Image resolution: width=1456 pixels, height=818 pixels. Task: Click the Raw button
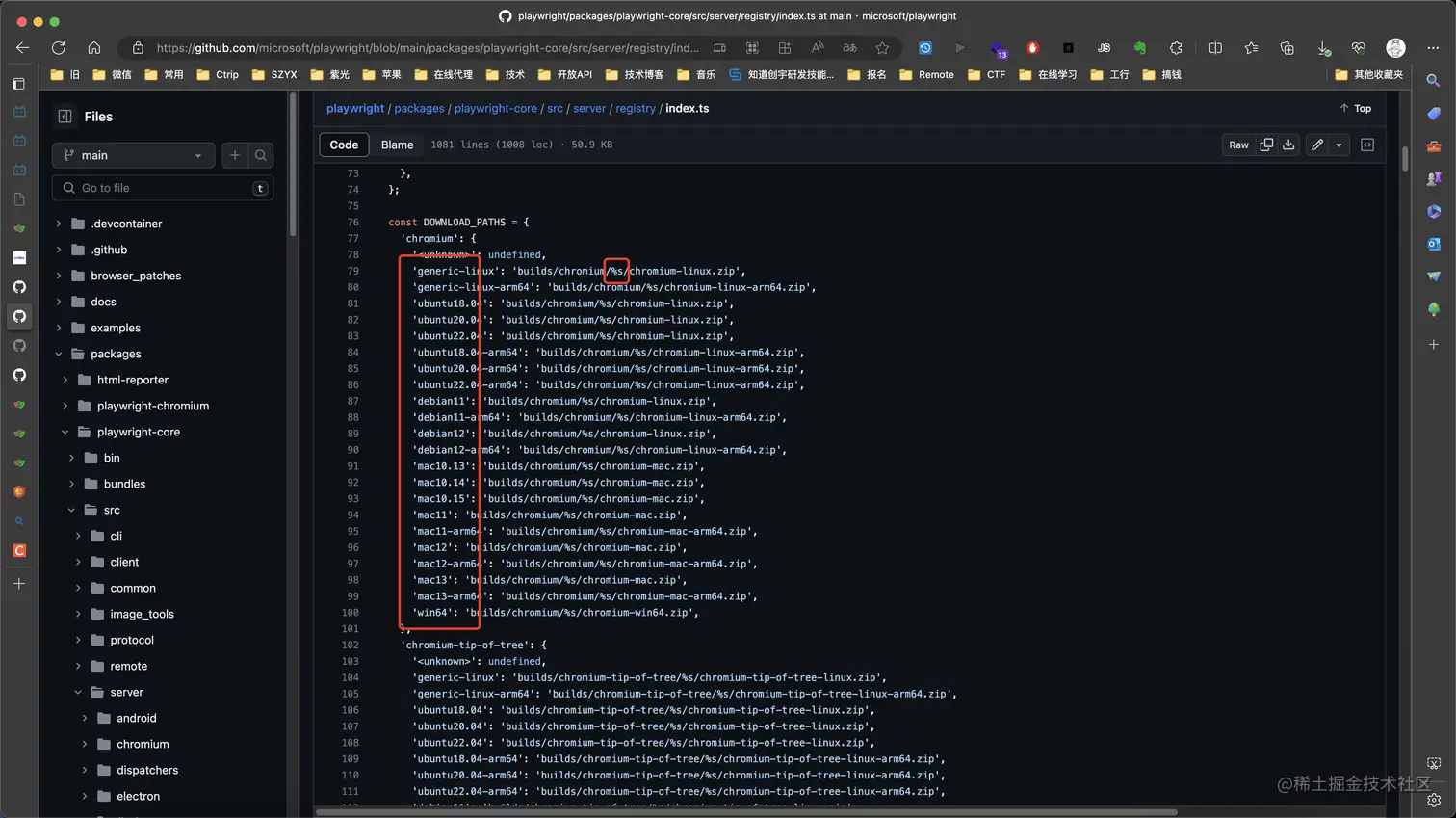click(1238, 145)
